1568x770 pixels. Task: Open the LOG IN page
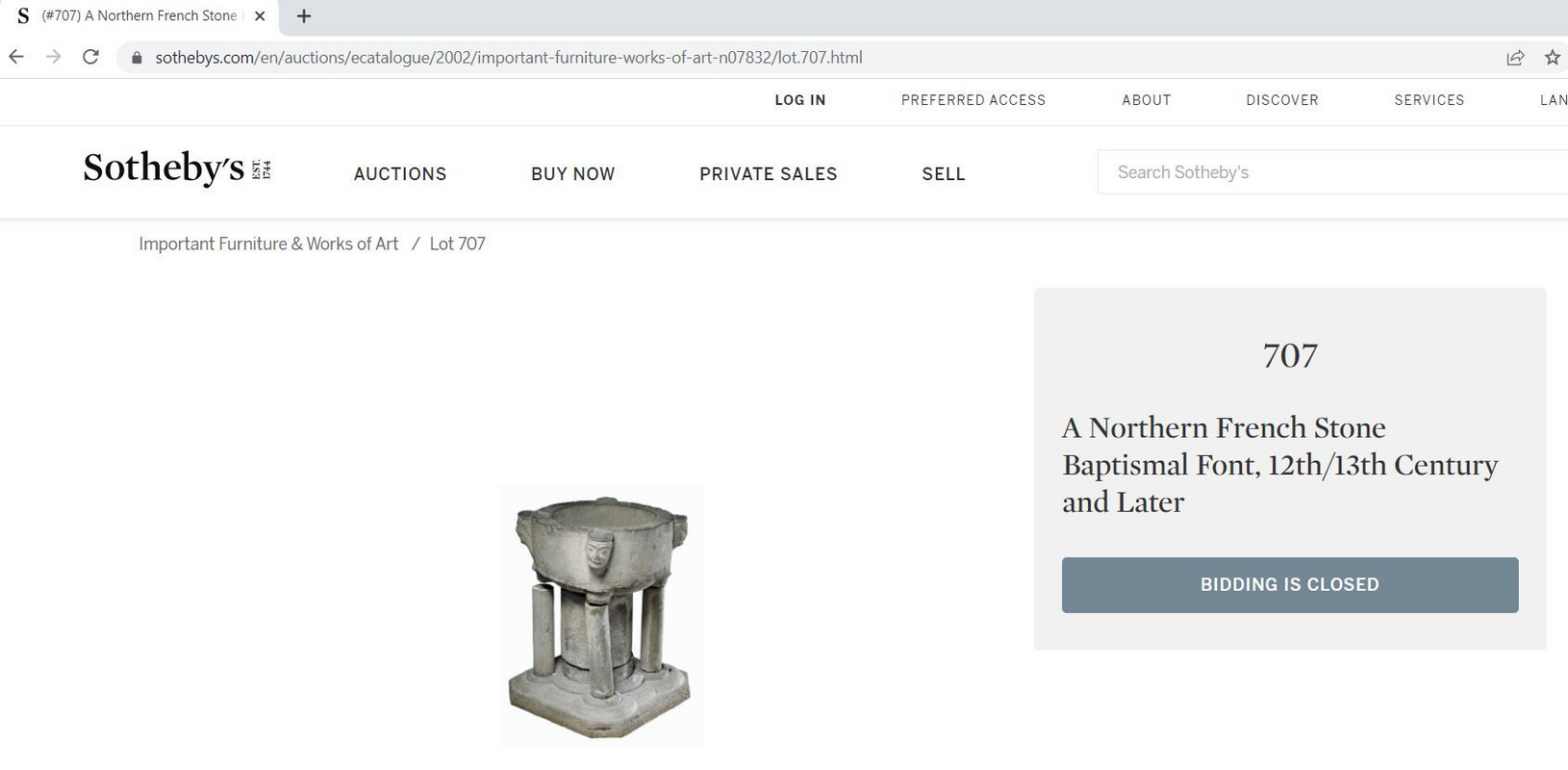pos(799,100)
